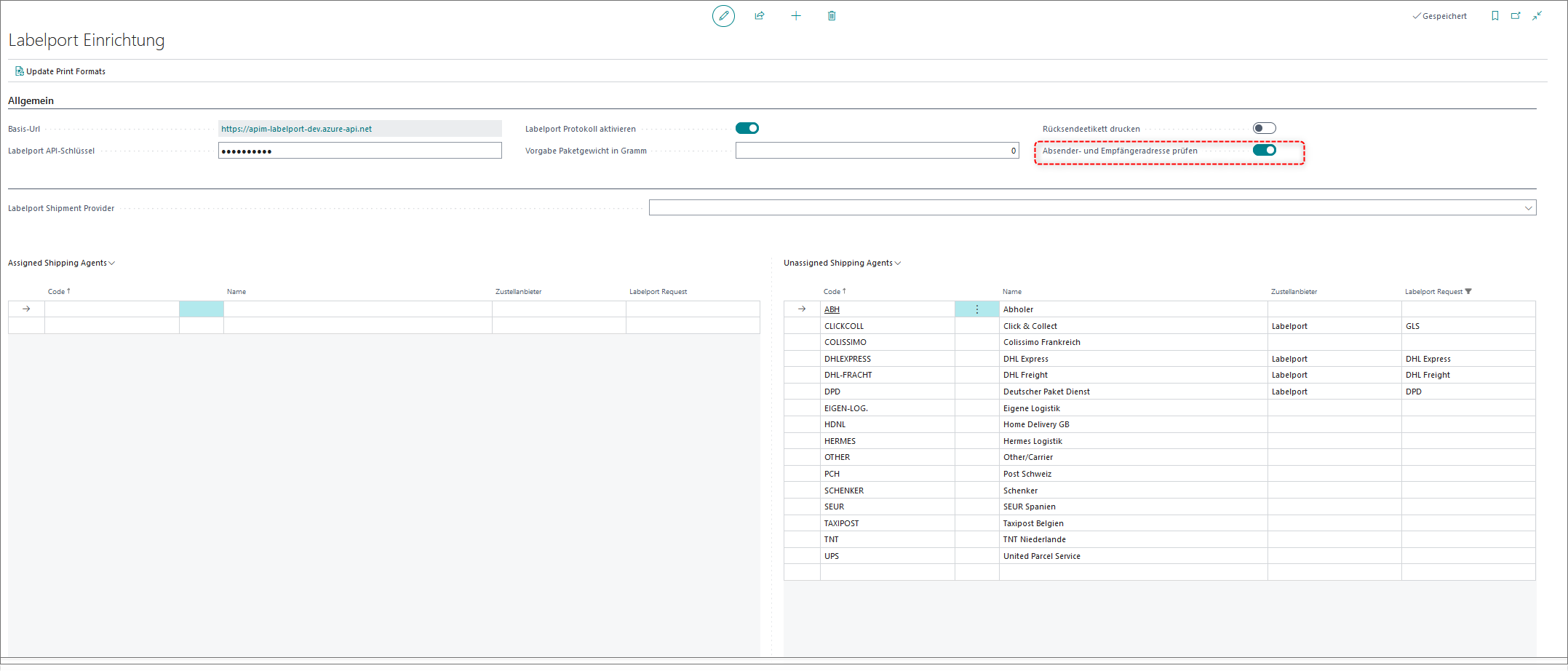The image size is (1568, 671).
Task: Select the CLICKCOLL row code
Action: pos(888,326)
